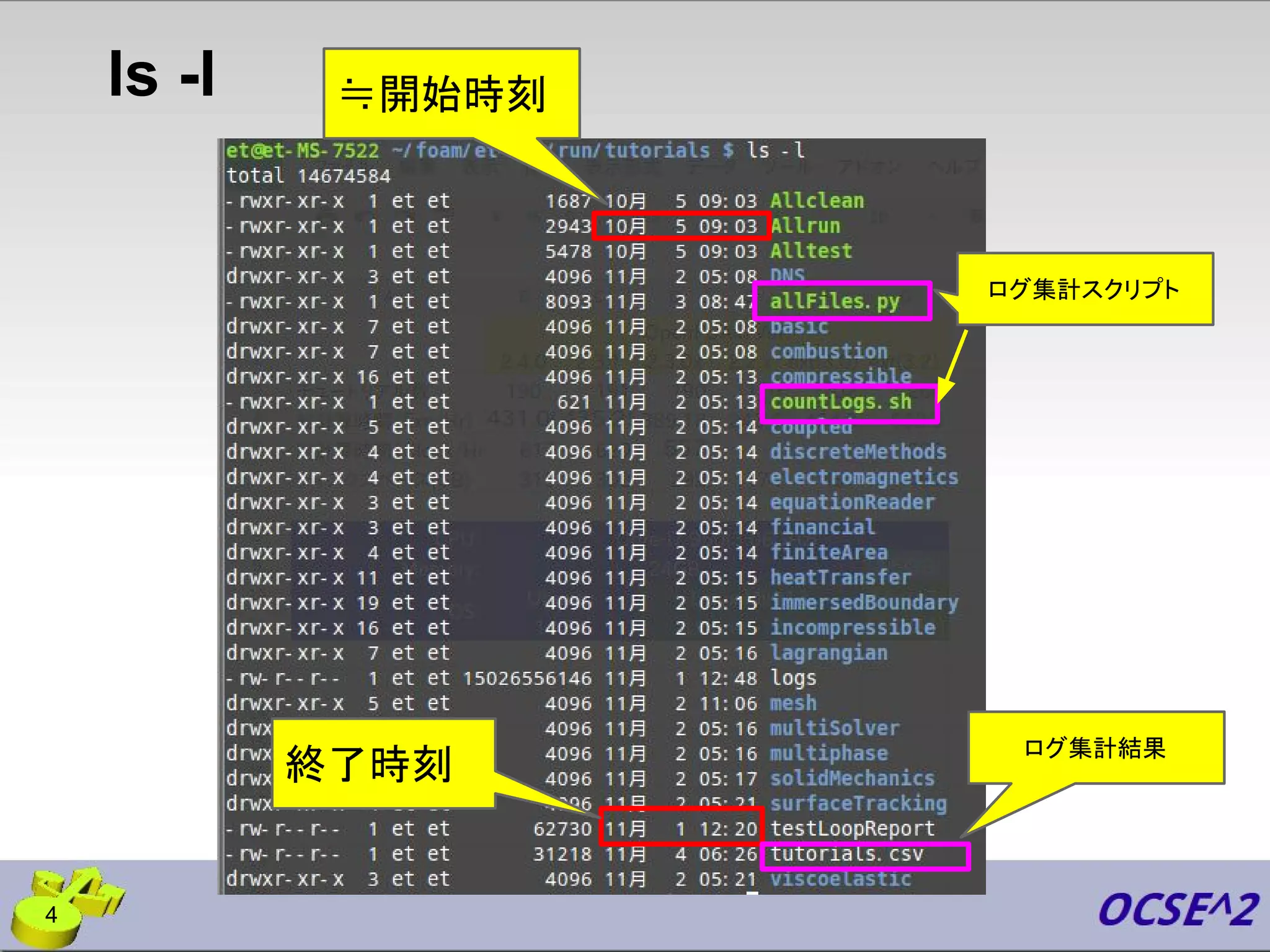Click the tutorials.csv filename
Viewport: 1270px width, 952px height.
(846, 854)
